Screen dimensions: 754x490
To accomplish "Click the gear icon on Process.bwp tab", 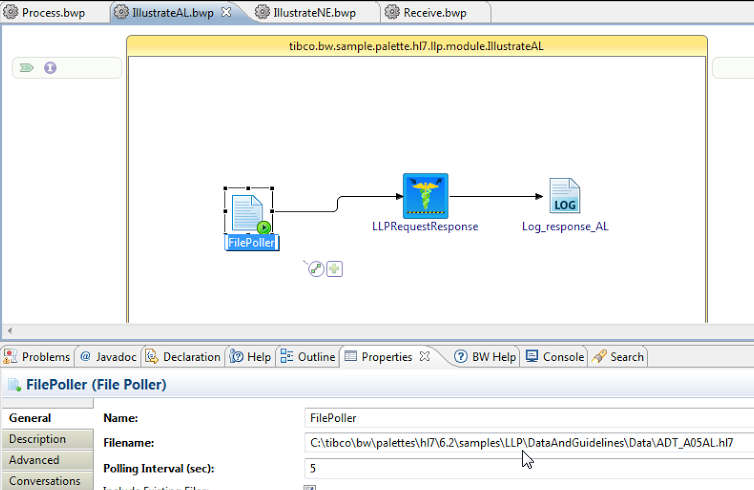I will point(11,12).
